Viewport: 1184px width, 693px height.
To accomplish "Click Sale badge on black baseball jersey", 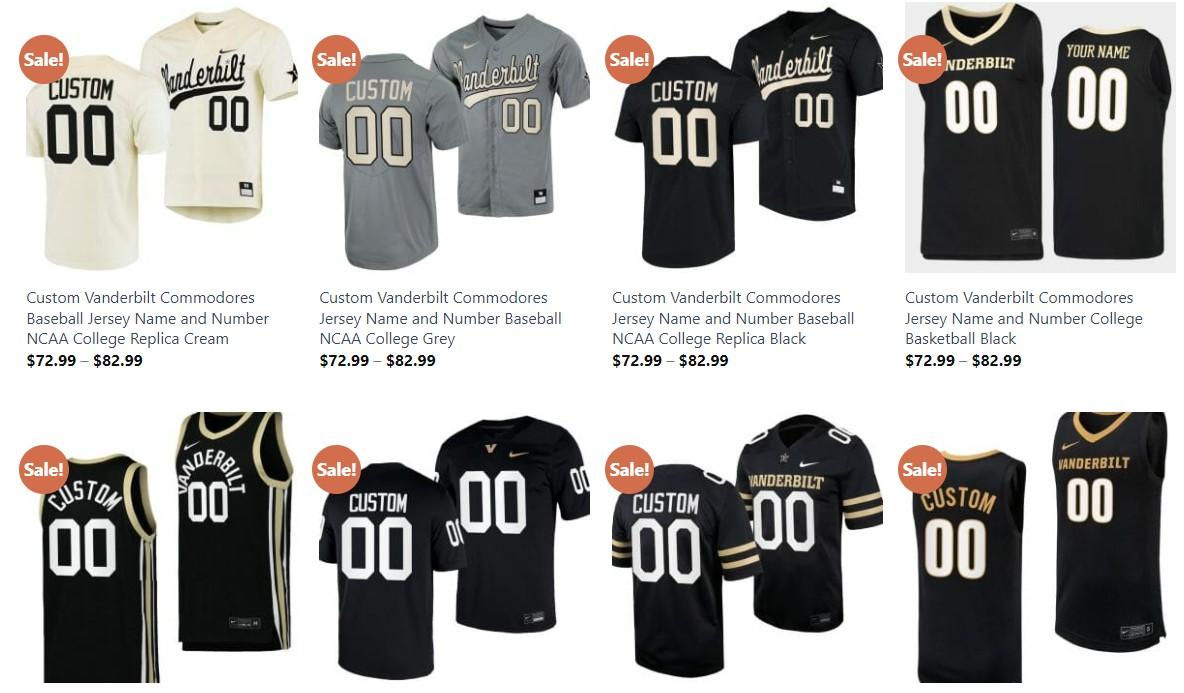I will [x=629, y=59].
